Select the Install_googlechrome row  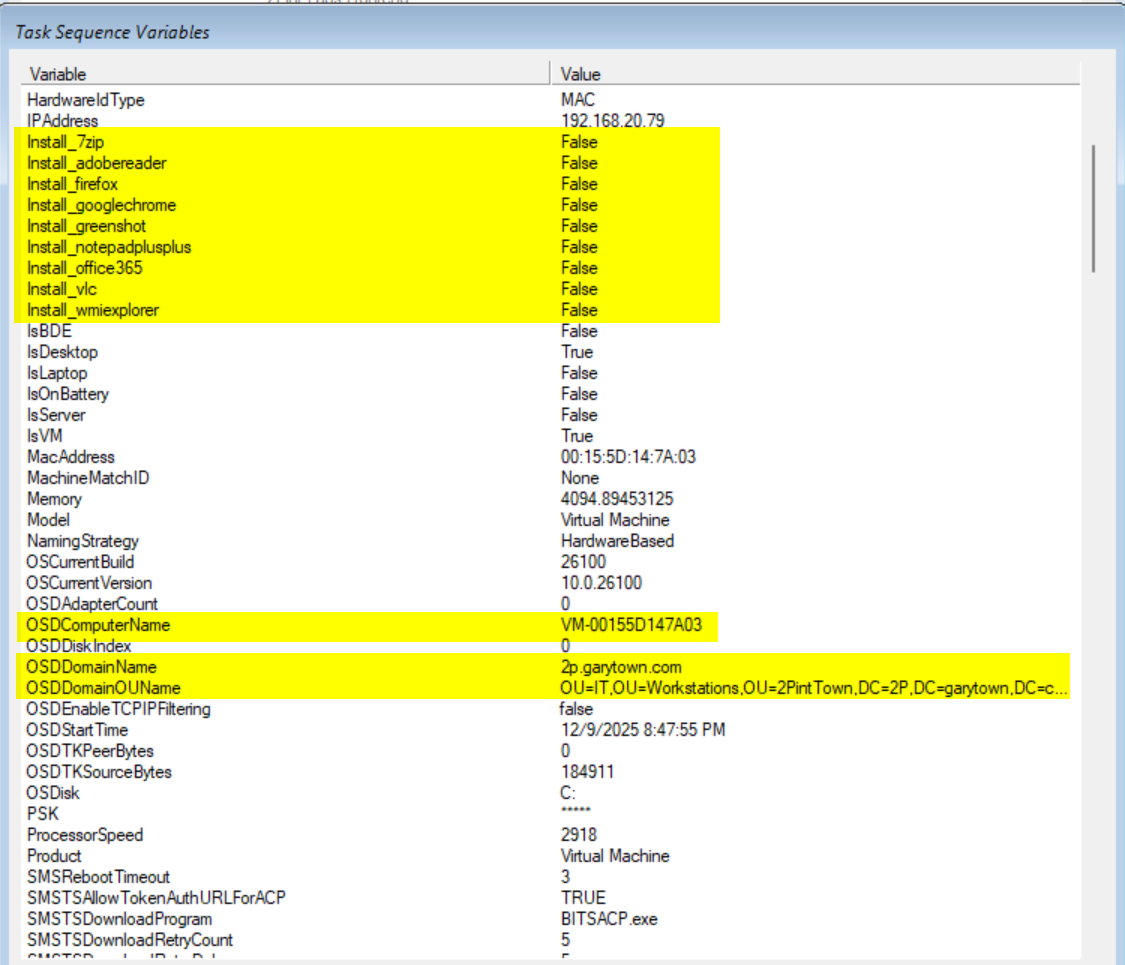pos(101,205)
